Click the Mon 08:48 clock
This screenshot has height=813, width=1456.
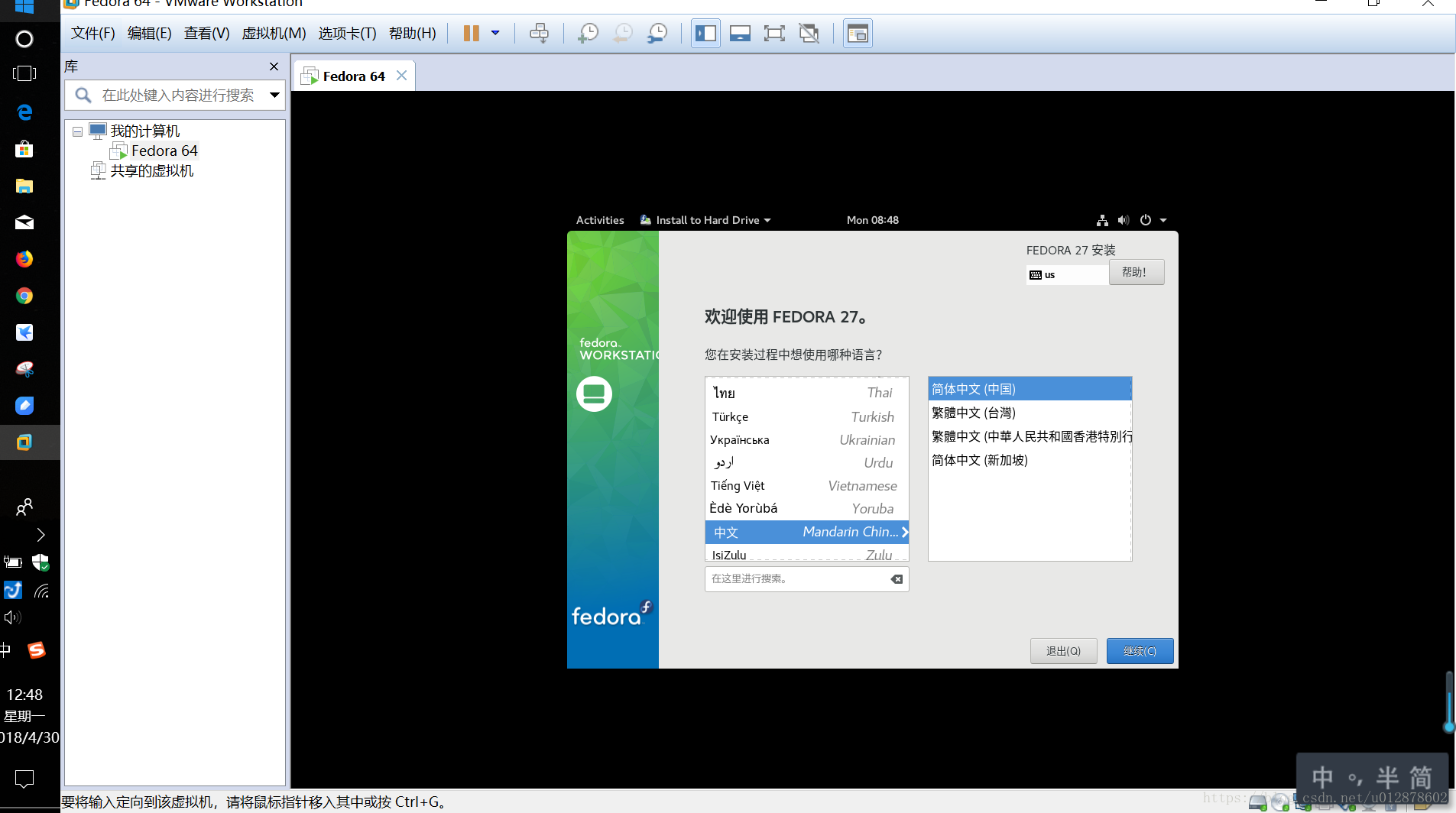coord(873,220)
